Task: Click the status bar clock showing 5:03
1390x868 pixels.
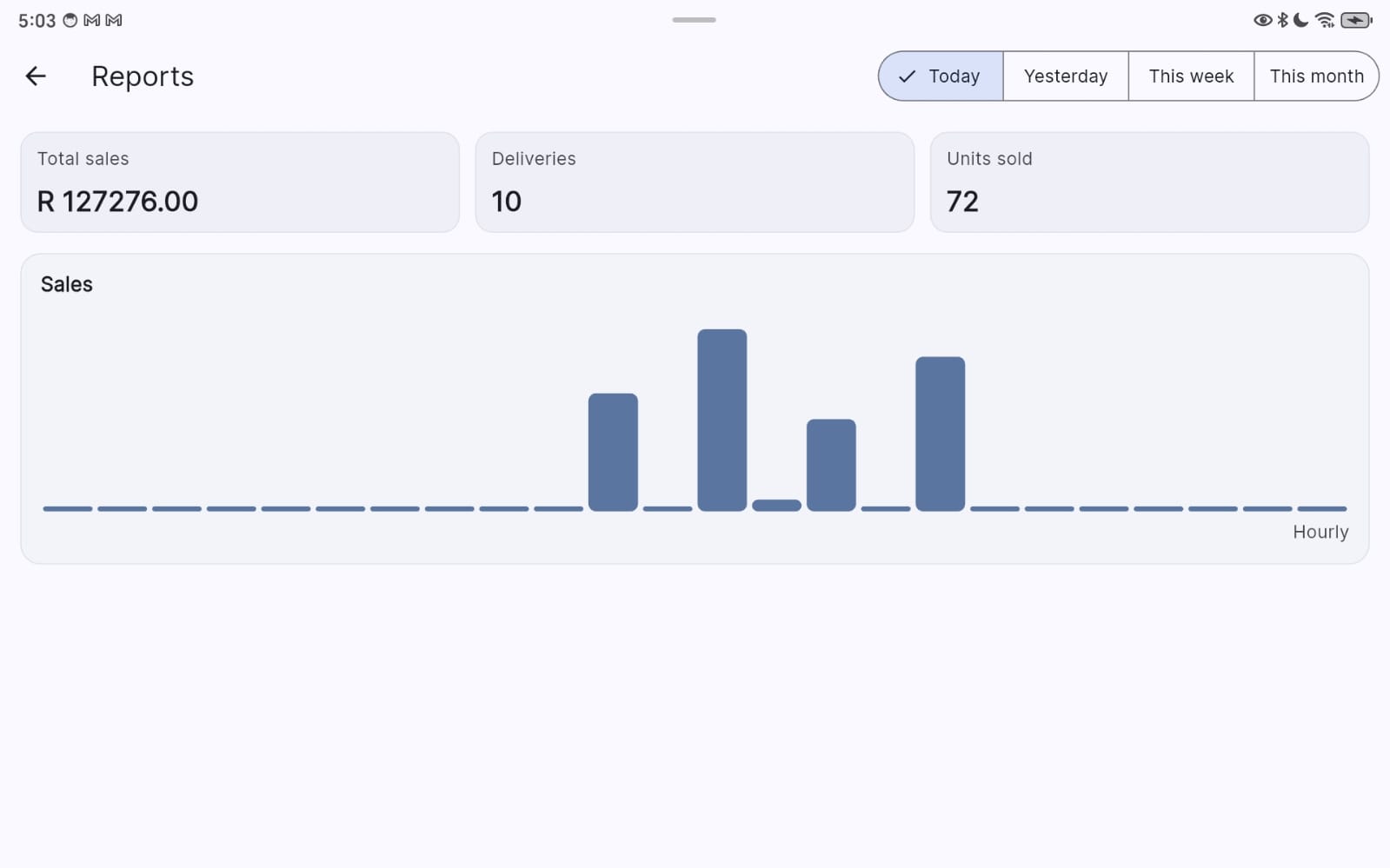Action: pyautogui.click(x=37, y=21)
